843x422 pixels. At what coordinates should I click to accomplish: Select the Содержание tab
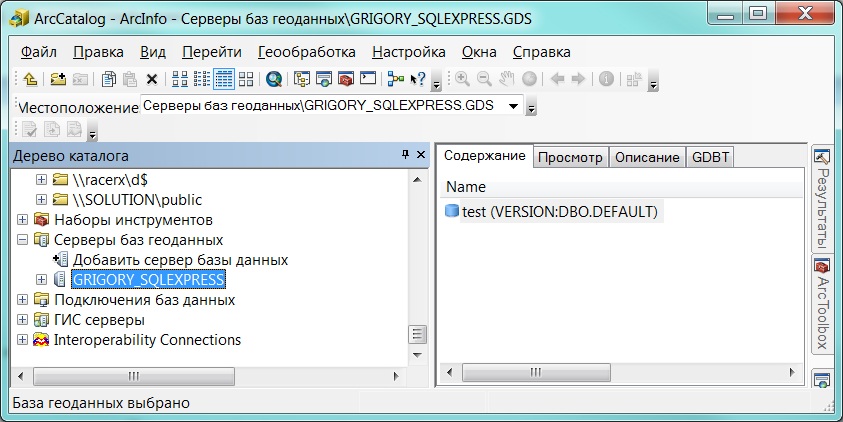[484, 156]
